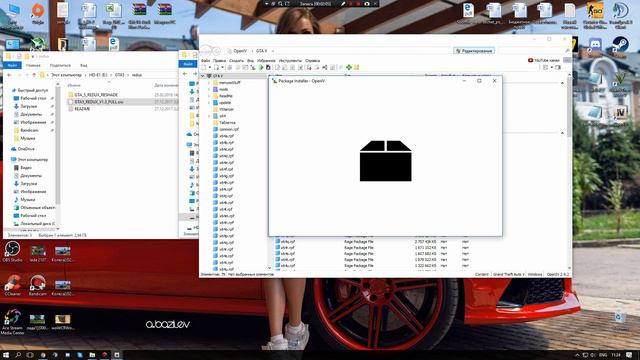Open Counter-Strike GO desktop shortcut
The image size is (640, 360).
[x=595, y=16]
